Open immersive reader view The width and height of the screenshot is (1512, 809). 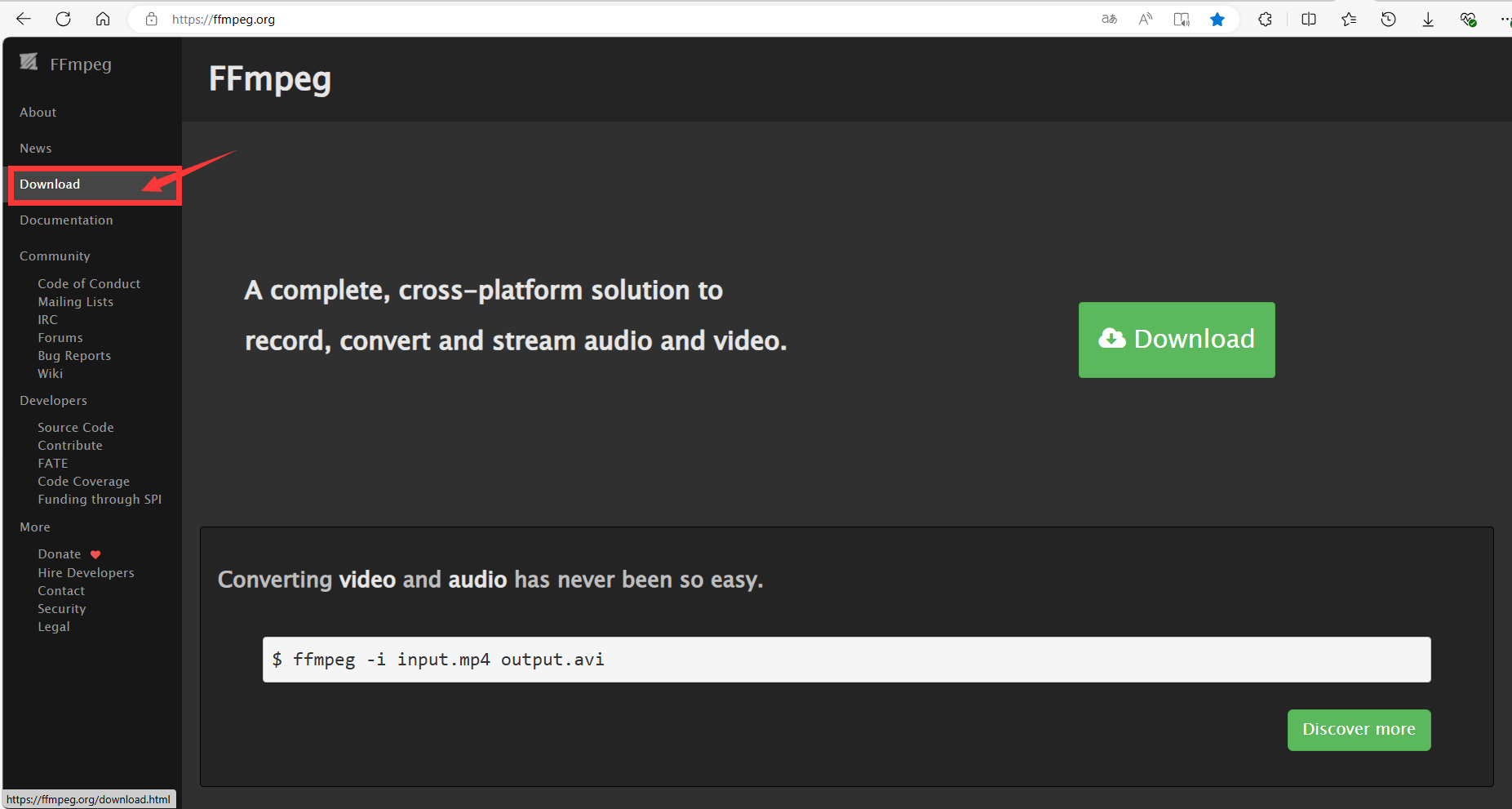coord(1182,19)
